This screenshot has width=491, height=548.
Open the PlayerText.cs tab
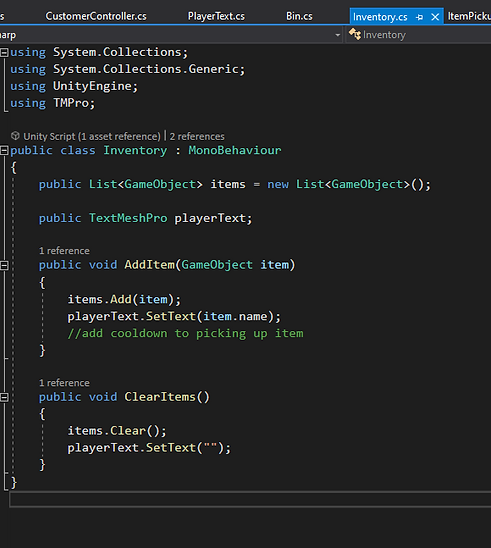click(216, 16)
